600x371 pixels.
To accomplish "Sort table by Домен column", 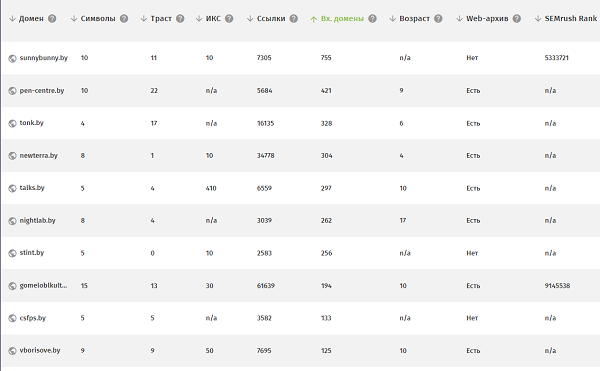I will point(26,18).
